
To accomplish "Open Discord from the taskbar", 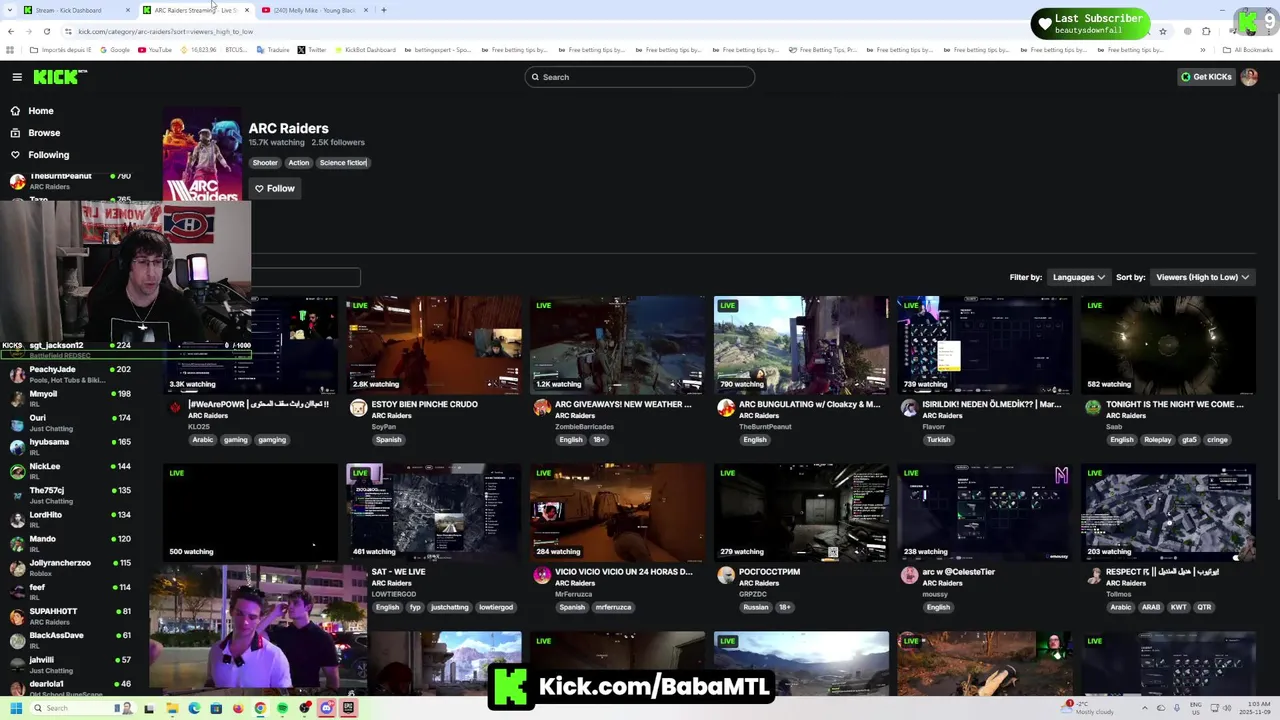I will click(326, 708).
